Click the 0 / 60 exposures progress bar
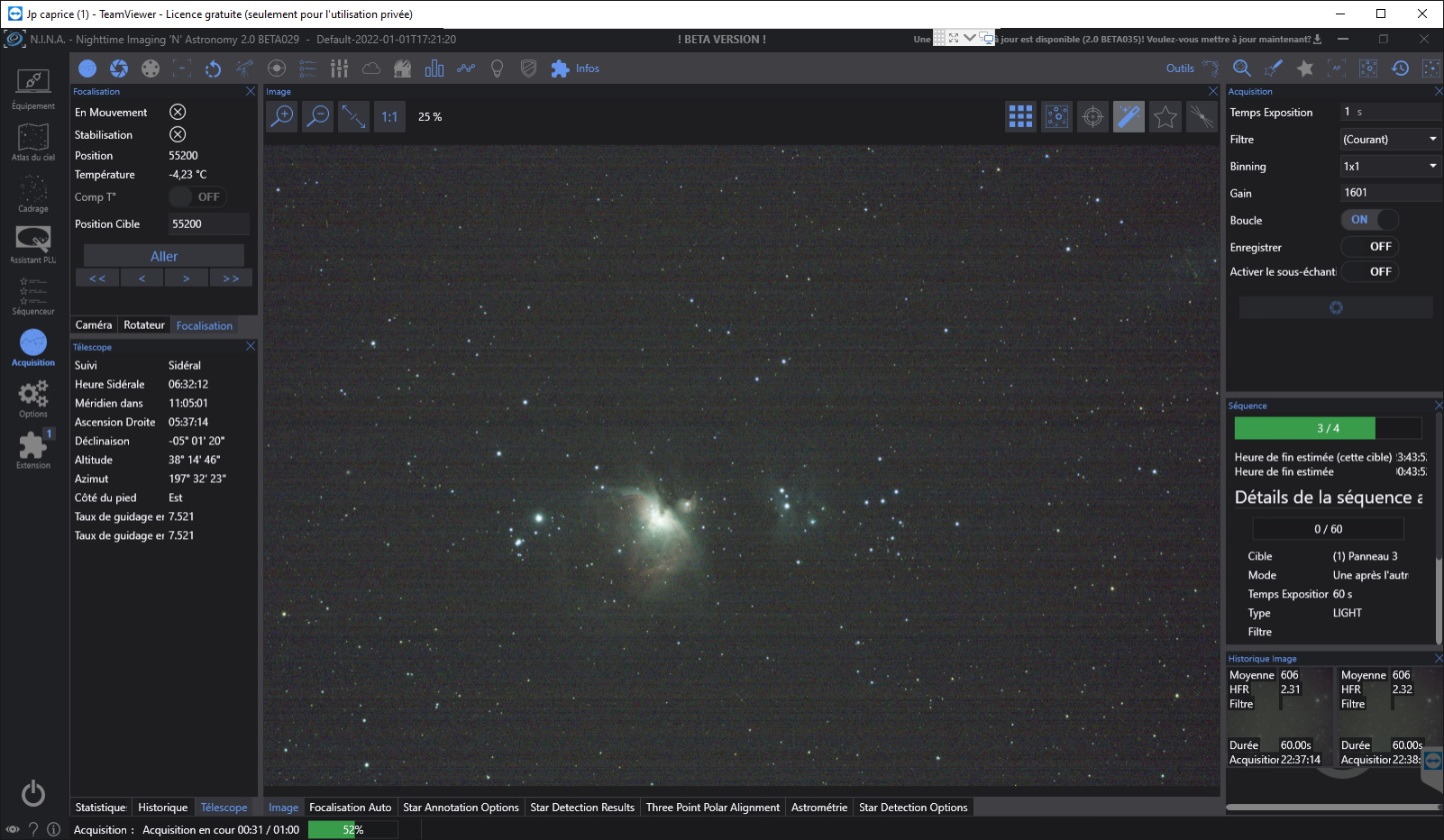1444x840 pixels. pyautogui.click(x=1328, y=529)
